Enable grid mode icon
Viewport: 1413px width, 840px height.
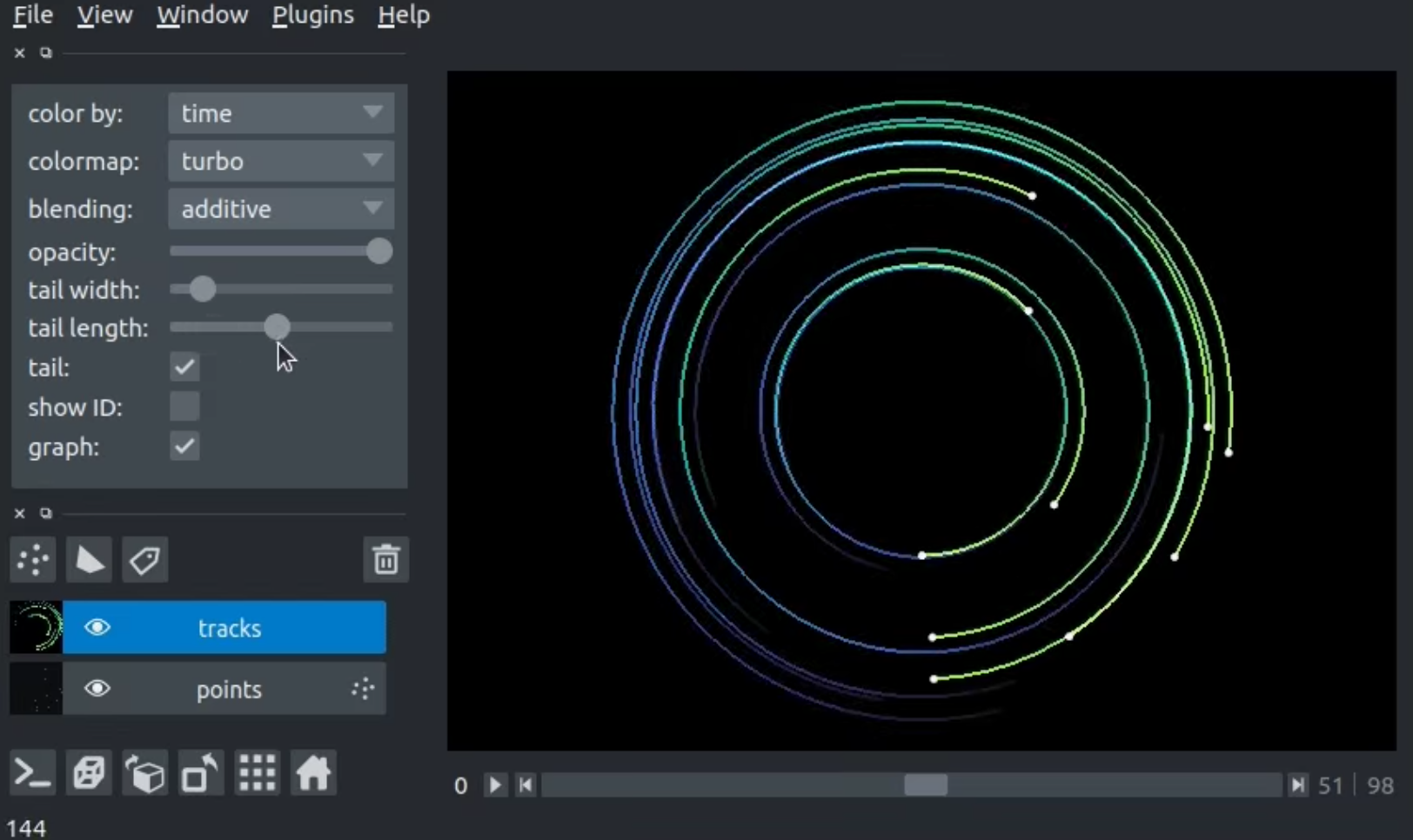257,772
